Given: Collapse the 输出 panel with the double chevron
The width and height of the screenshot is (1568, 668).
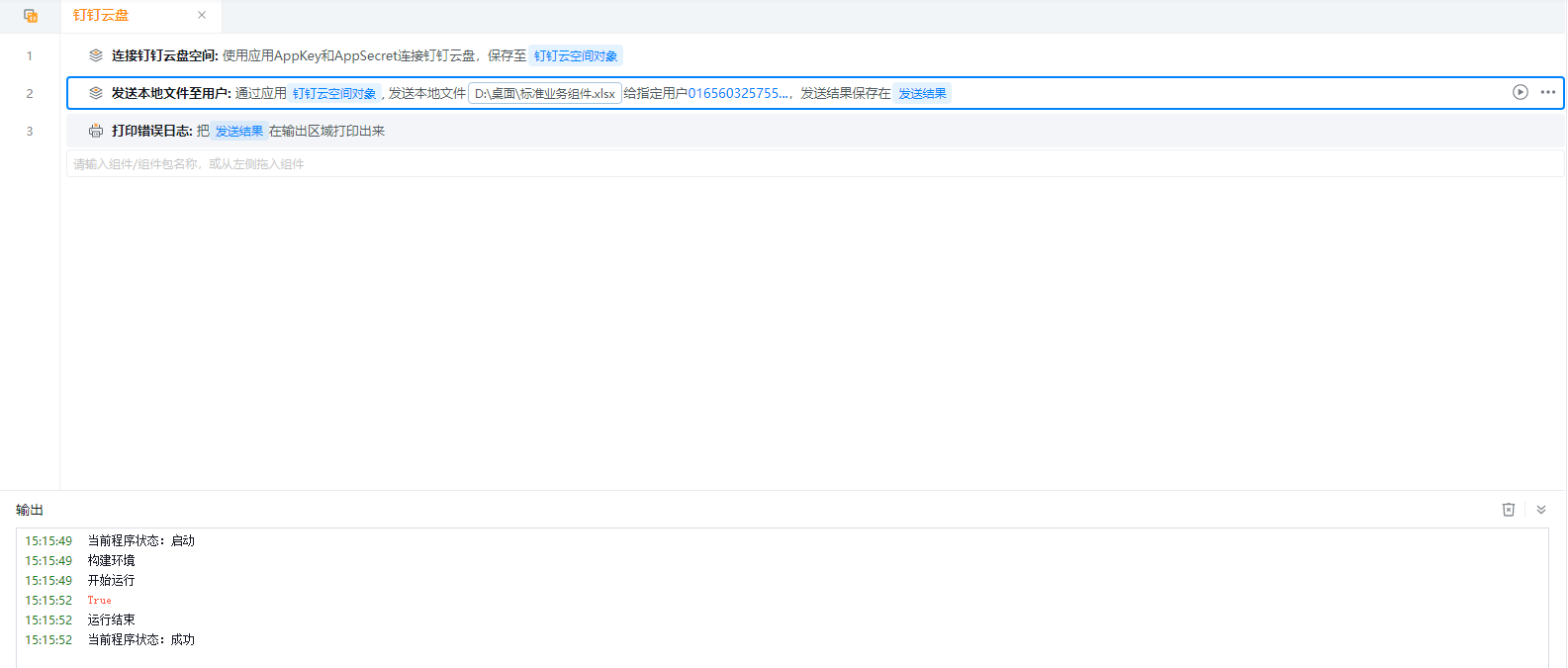Looking at the screenshot, I should pyautogui.click(x=1541, y=510).
